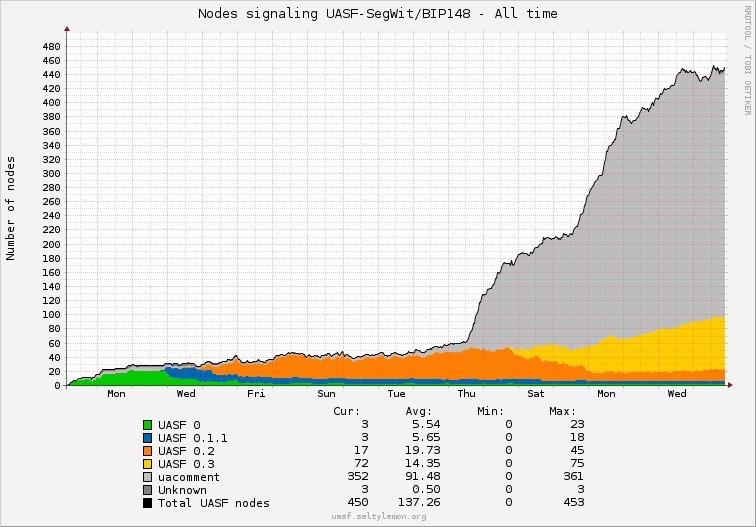Select the yellow UASF 0.3 legend swatch
Viewport: 756px width, 527px height.
coord(148,464)
